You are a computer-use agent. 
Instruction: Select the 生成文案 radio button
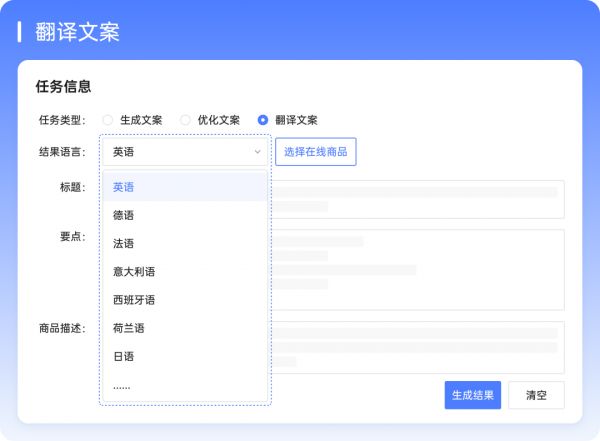[x=107, y=120]
